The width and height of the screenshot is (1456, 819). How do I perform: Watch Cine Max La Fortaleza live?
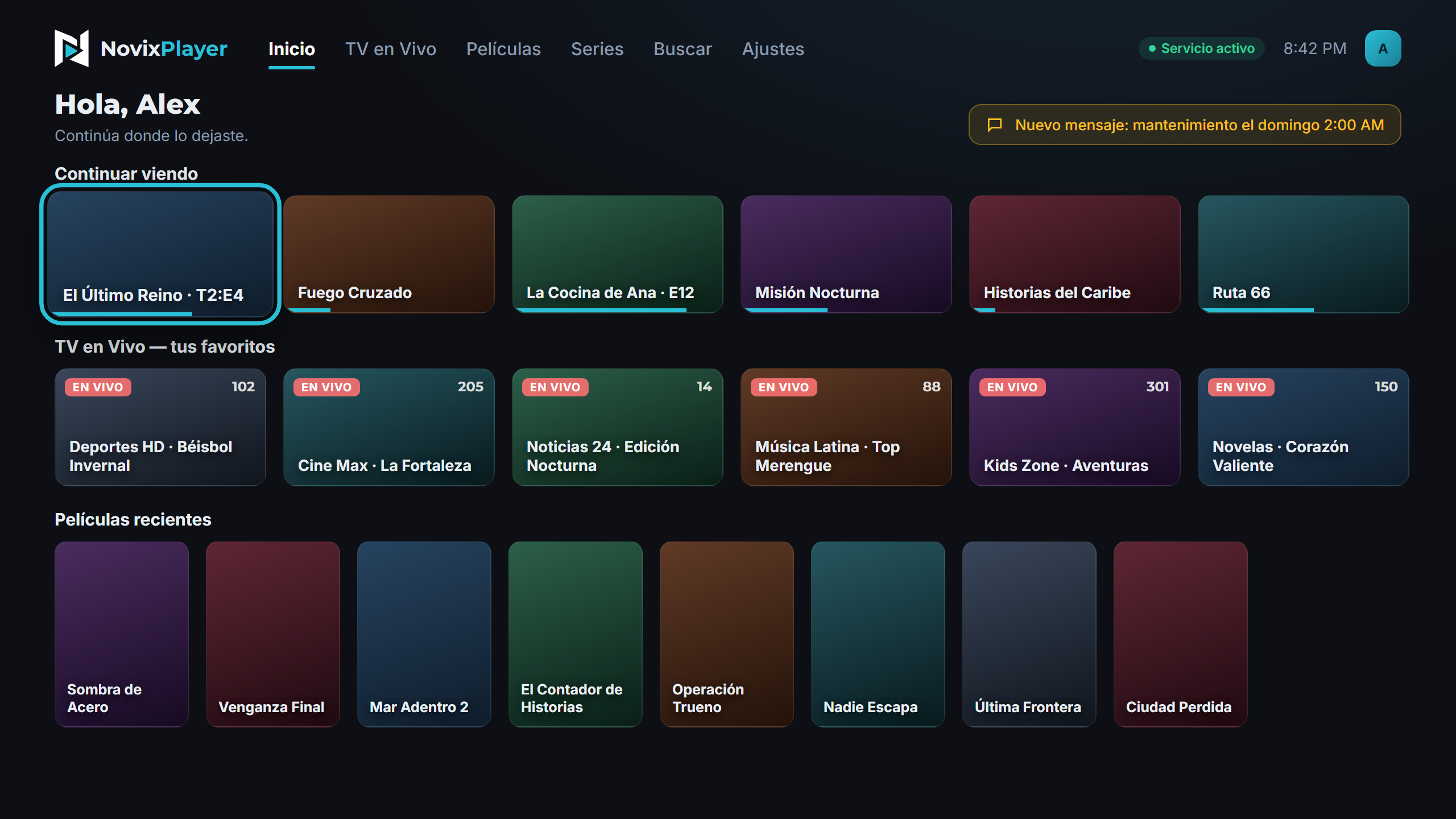click(389, 427)
